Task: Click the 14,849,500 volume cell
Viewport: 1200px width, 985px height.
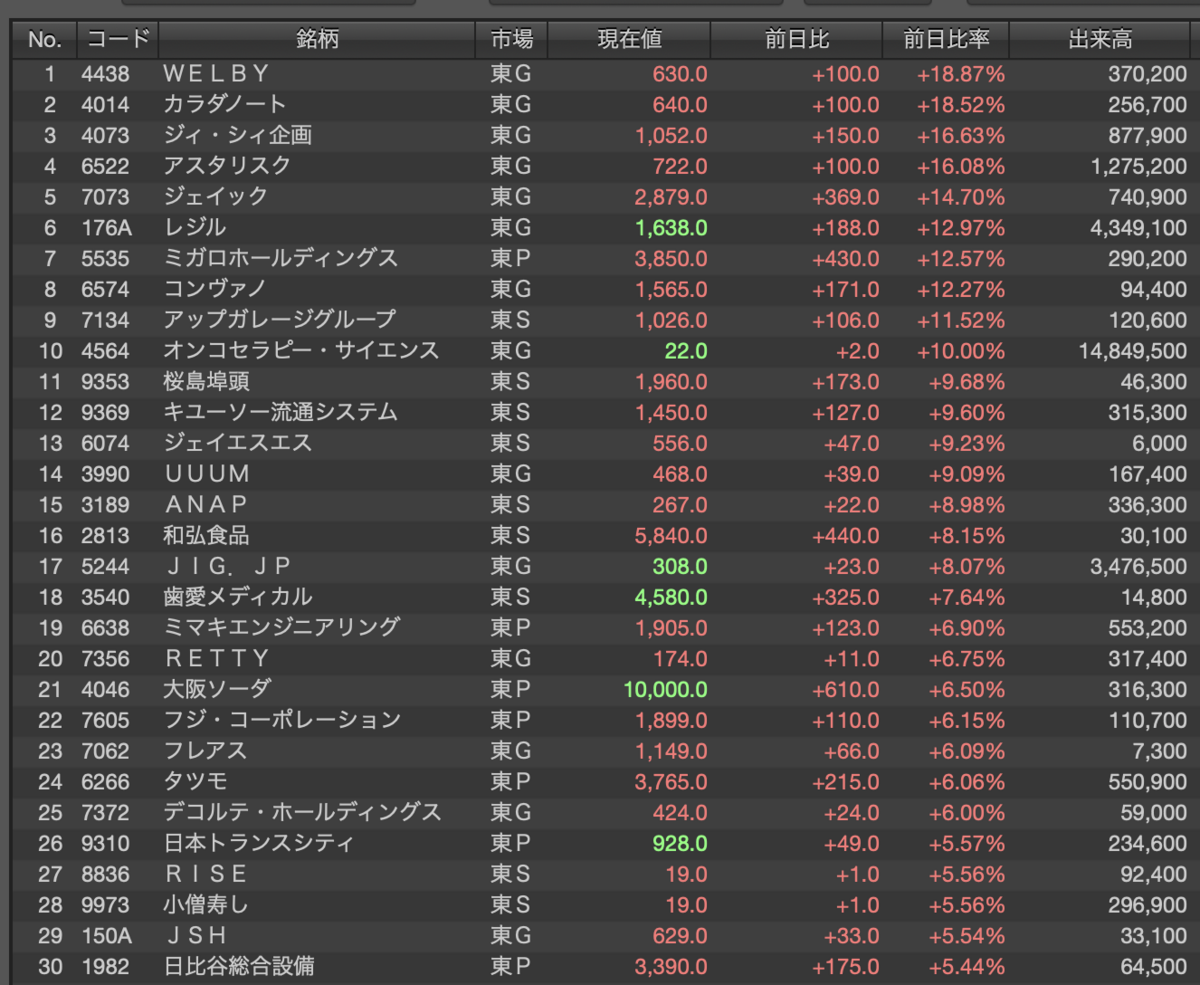Action: [1134, 351]
